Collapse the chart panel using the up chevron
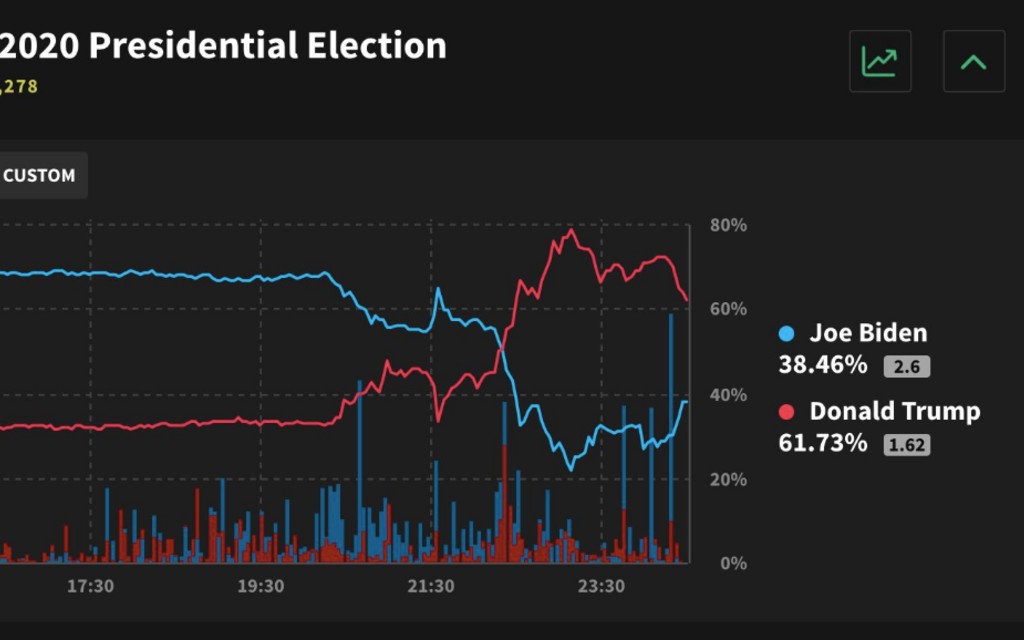This screenshot has width=1024, height=640. (973, 60)
